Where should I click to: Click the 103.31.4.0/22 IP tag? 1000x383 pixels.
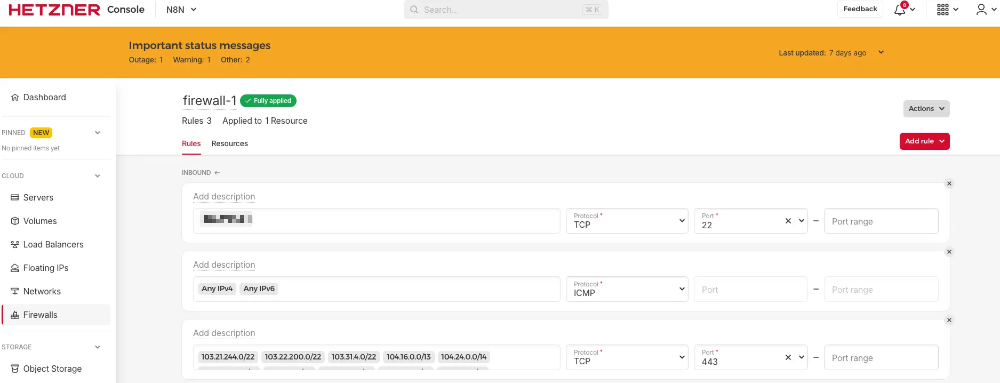pyautogui.click(x=354, y=357)
